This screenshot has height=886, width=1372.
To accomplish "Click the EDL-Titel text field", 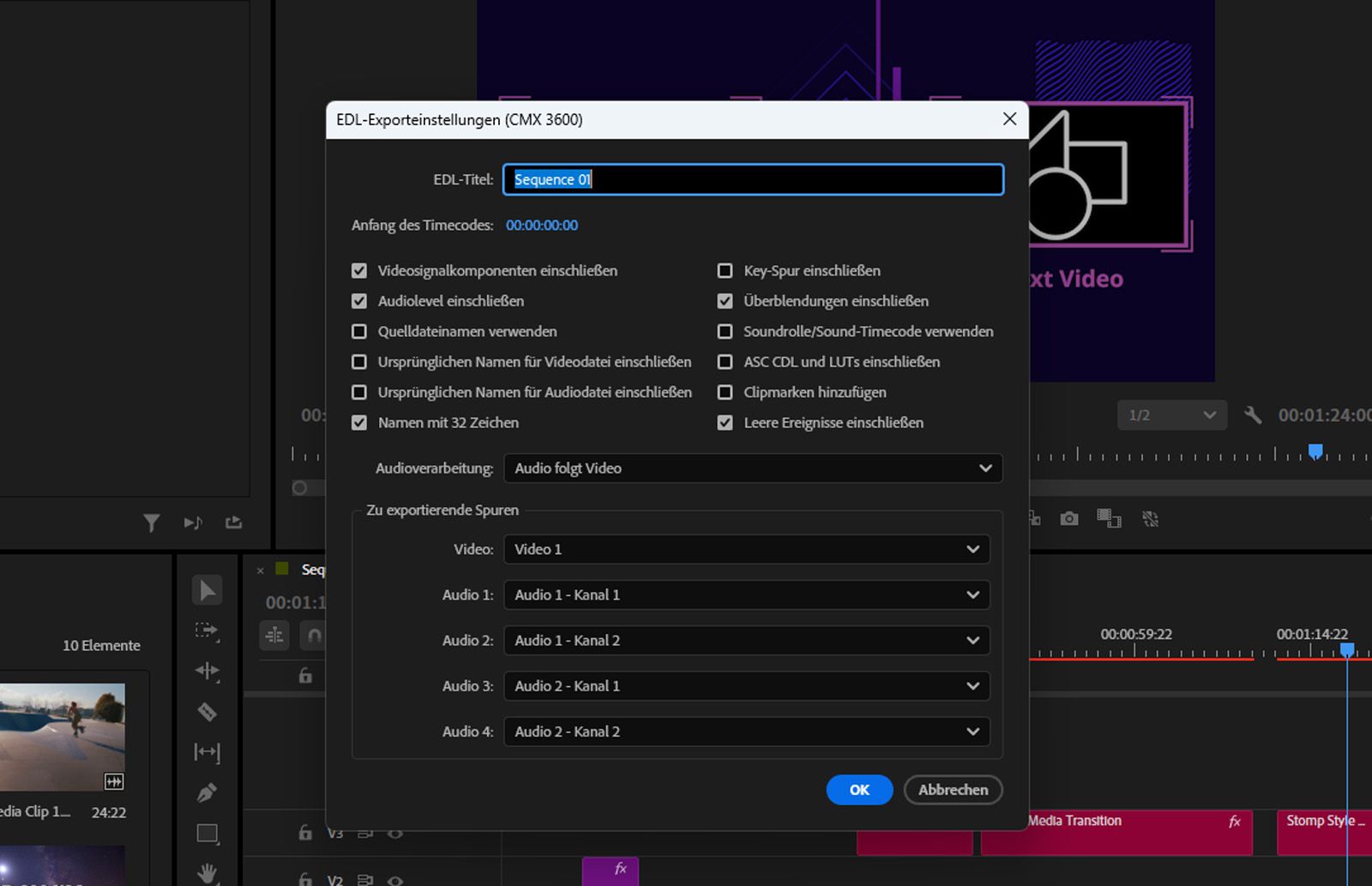I will coord(752,179).
